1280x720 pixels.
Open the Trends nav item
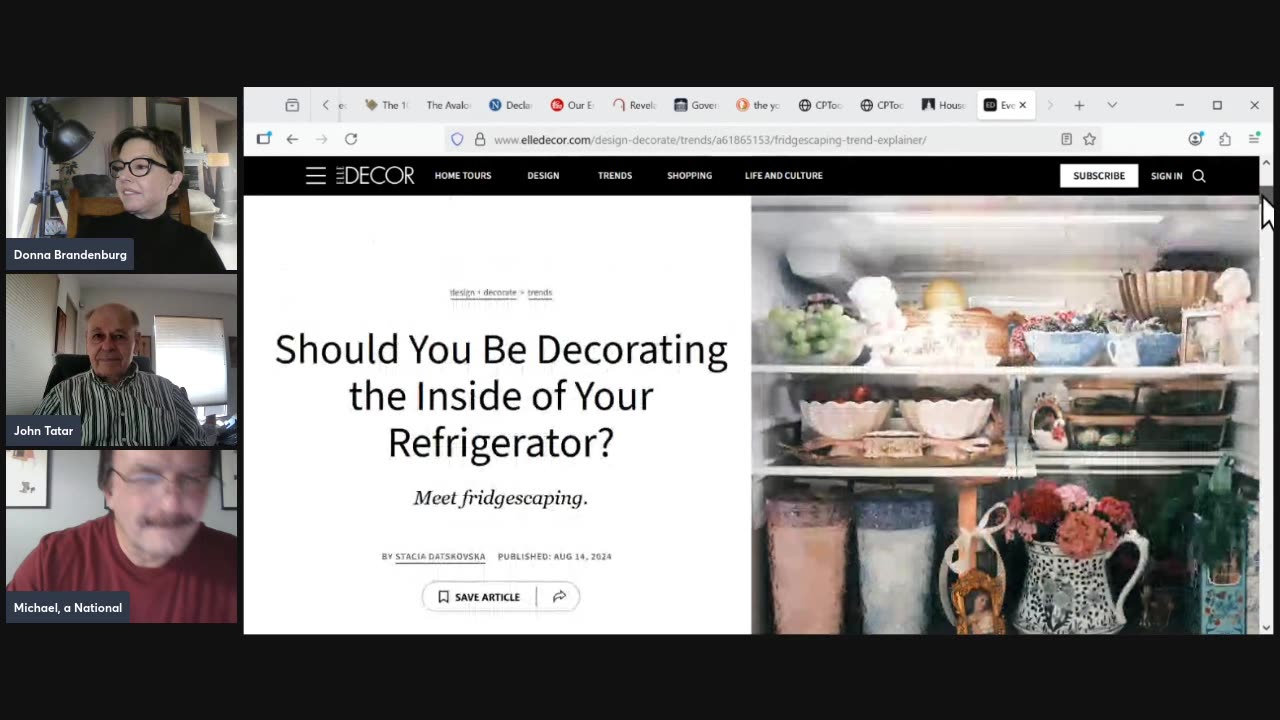615,176
